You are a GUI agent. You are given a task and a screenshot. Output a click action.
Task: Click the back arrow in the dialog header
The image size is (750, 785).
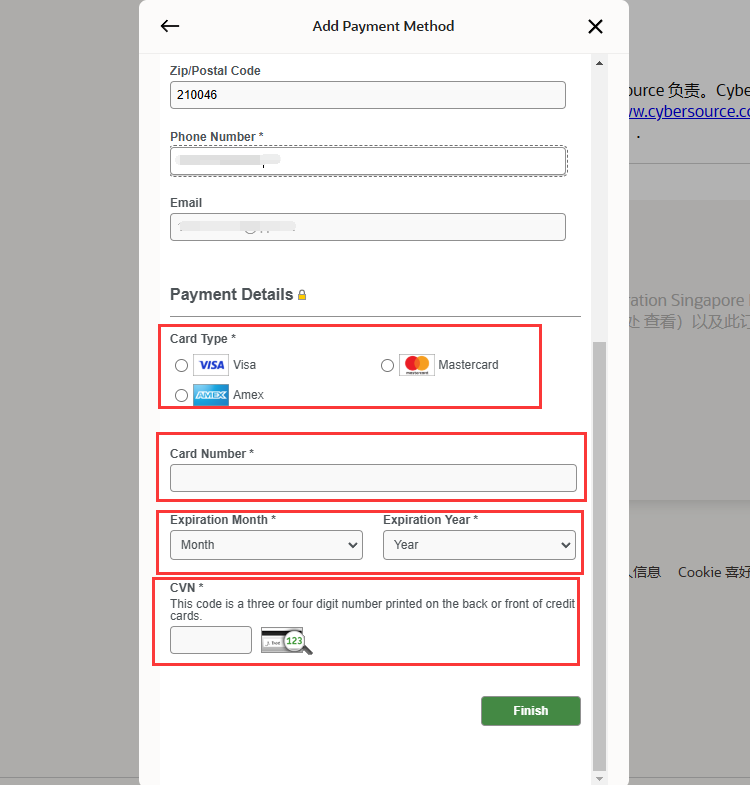click(x=170, y=27)
